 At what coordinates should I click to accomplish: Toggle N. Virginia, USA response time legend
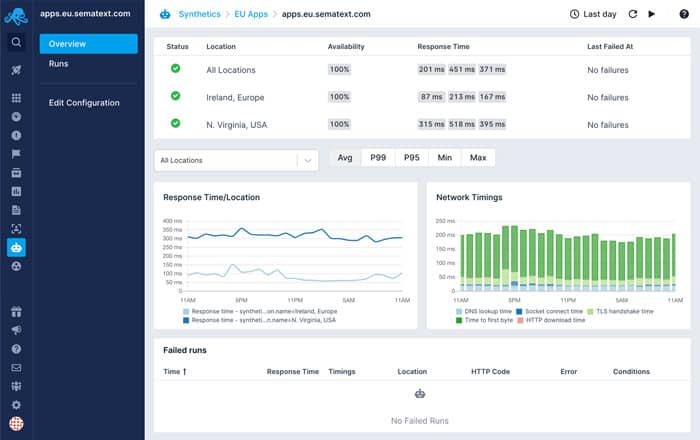coord(259,320)
